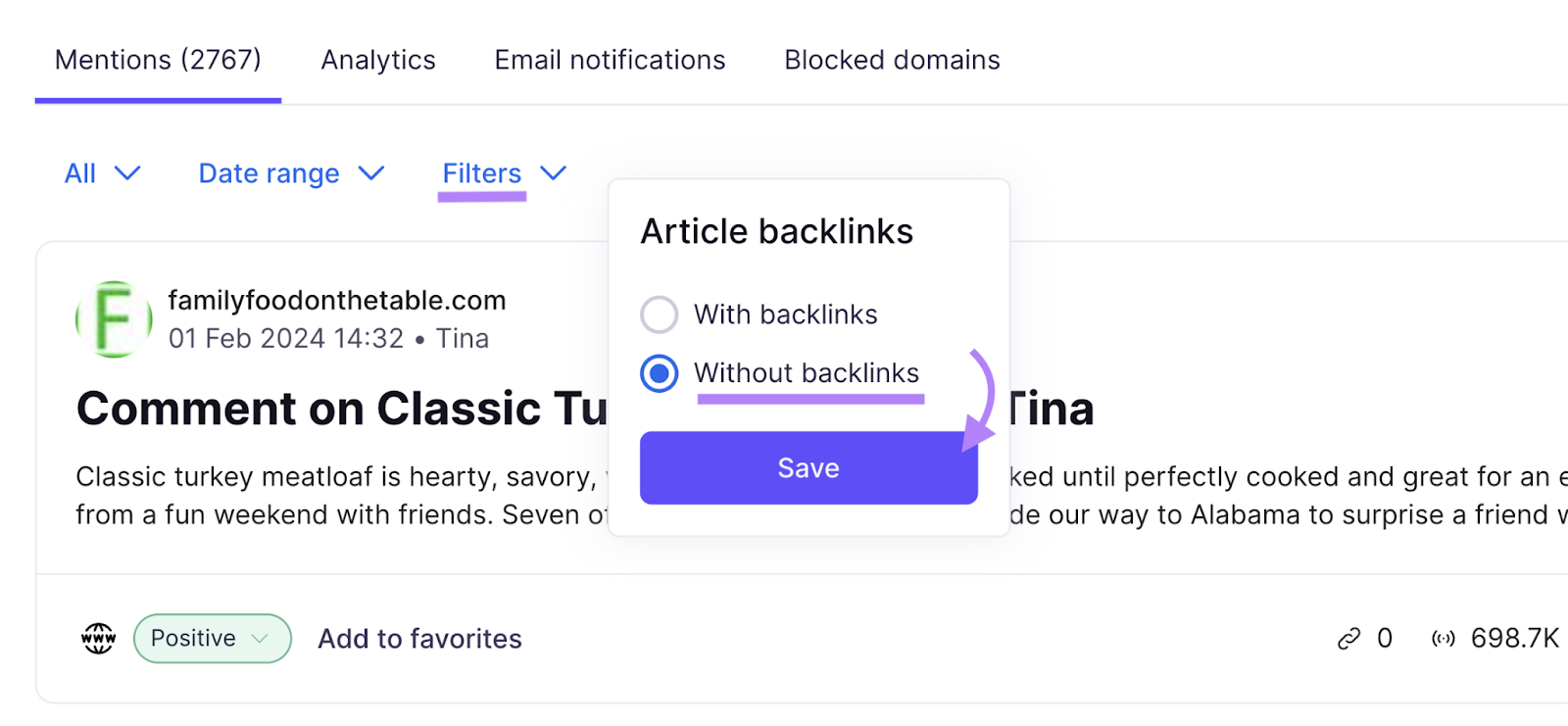Viewport: 1568px width, 726px height.
Task: Click the familyfoodonthetable.com favicon
Action: click(x=112, y=317)
